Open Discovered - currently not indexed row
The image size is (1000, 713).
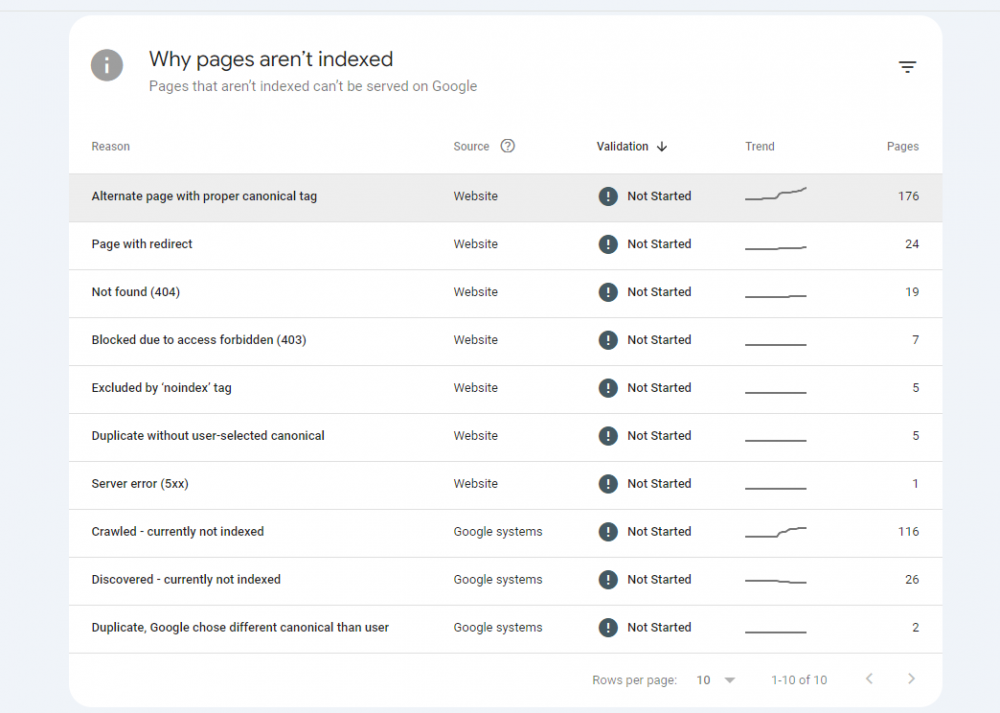pyautogui.click(x=186, y=580)
